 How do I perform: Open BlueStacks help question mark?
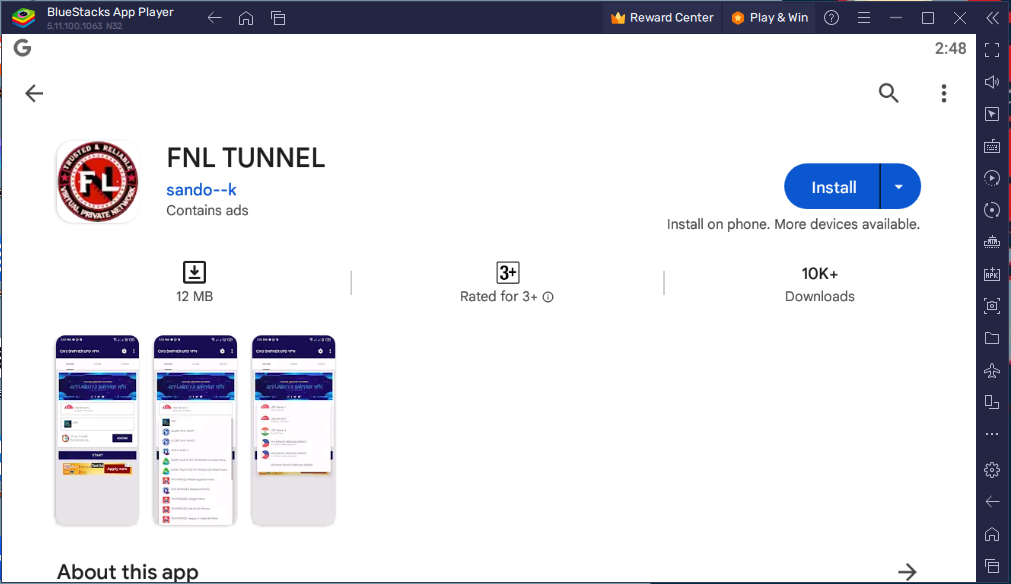click(832, 18)
